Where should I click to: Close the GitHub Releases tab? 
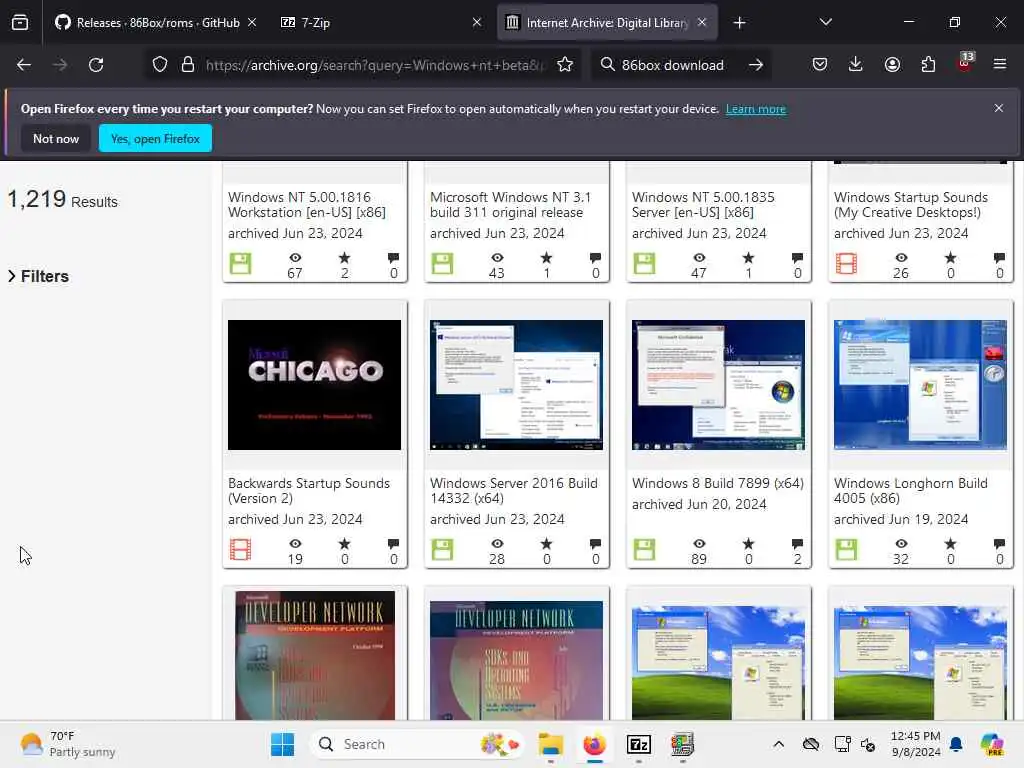(251, 22)
